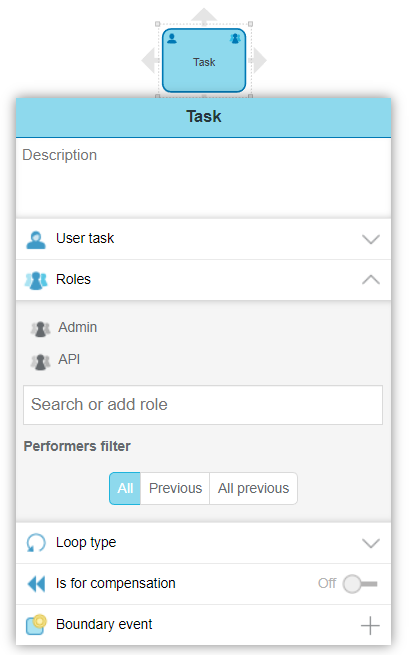Viewport: 415px width, 655px height.
Task: Click the compensation rewind icon
Action: (36, 584)
